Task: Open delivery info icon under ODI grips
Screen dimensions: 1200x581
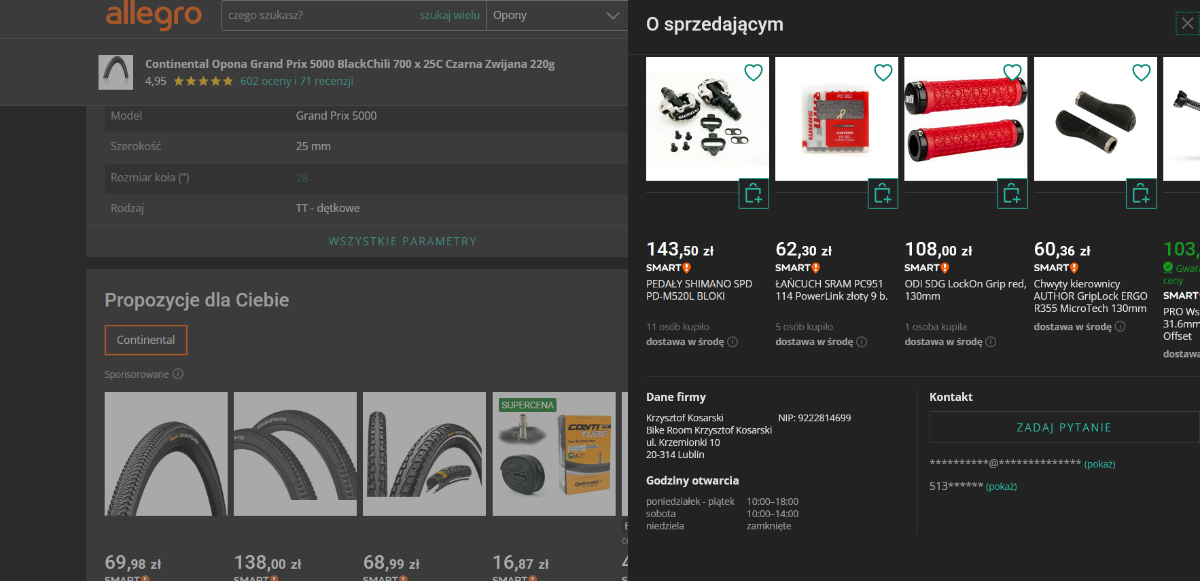Action: 991,342
